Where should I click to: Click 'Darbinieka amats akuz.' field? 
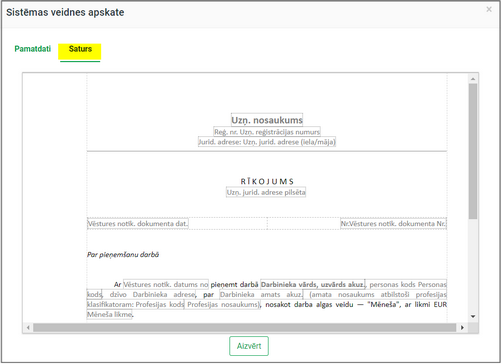pyautogui.click(x=261, y=294)
